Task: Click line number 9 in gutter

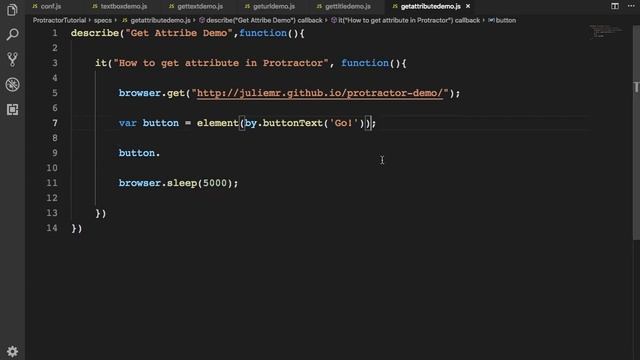Action: [55, 153]
